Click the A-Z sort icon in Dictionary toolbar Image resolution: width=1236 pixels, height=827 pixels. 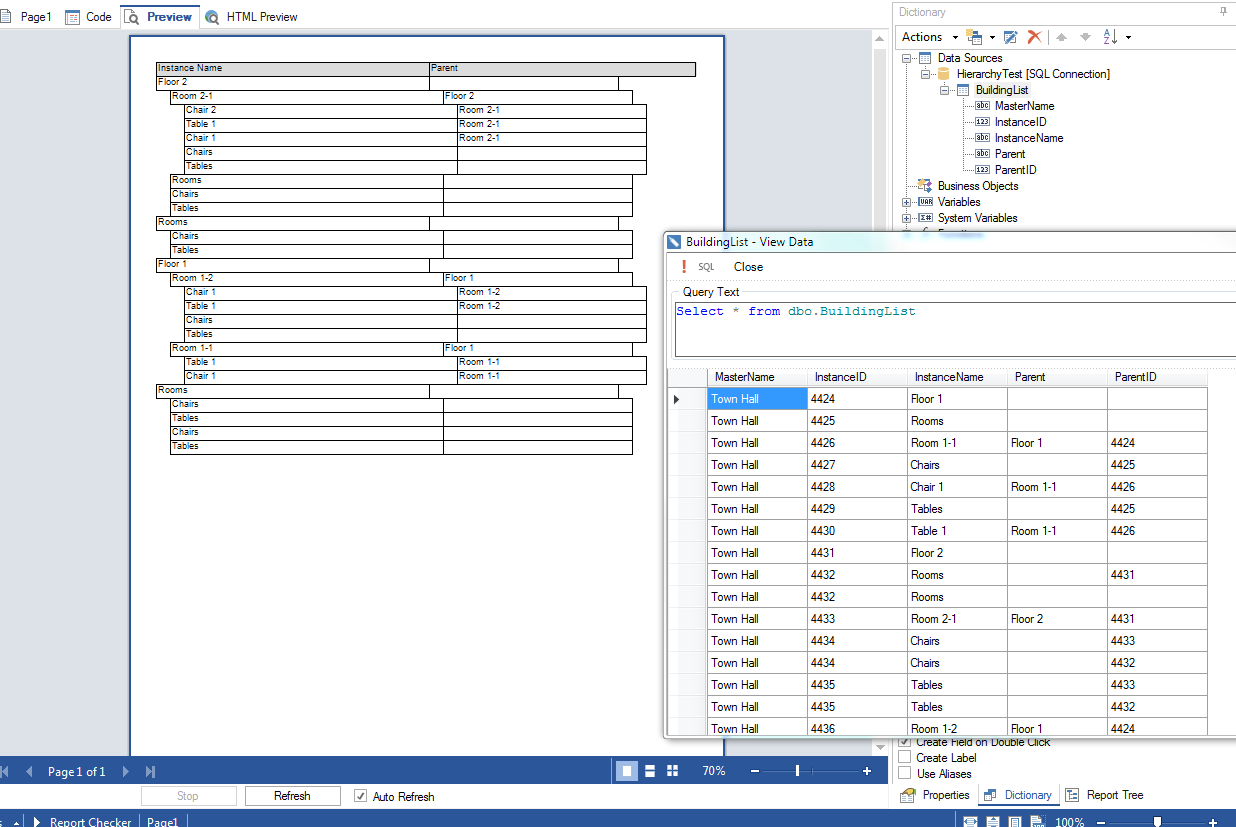1110,37
